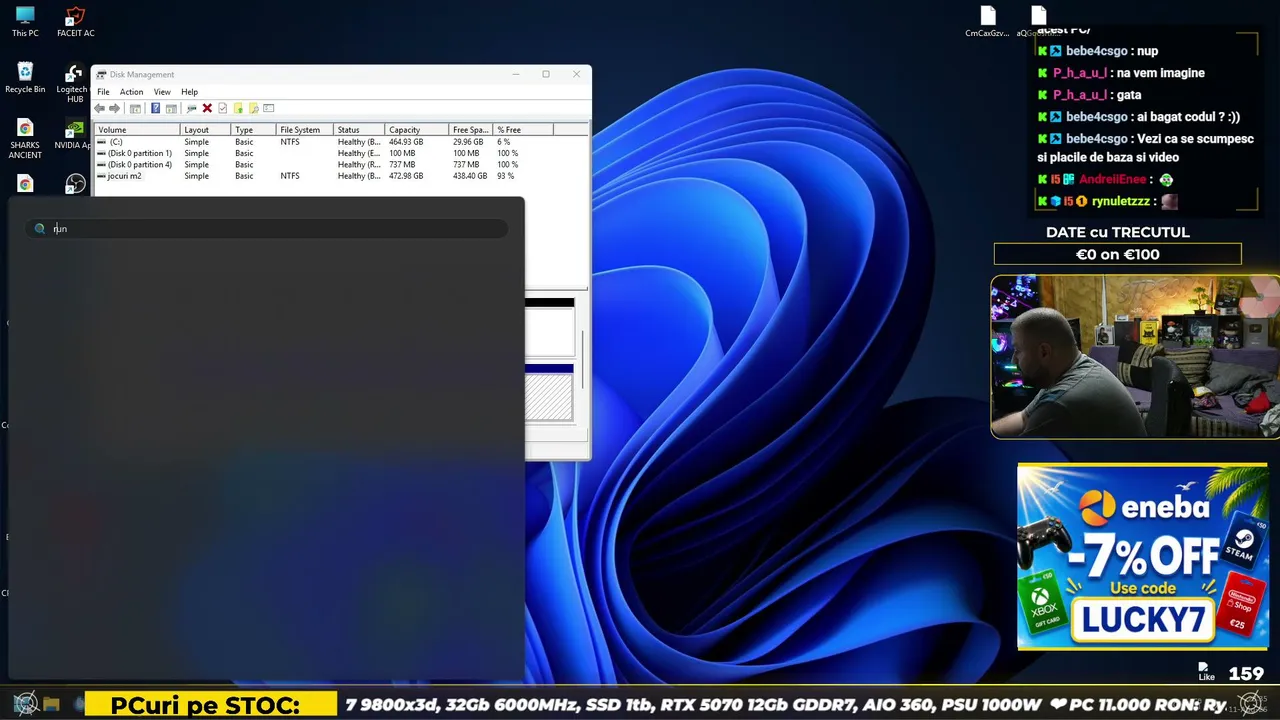Open Help via blue question mark icon
Image resolution: width=1280 pixels, height=720 pixels.
pyautogui.click(x=156, y=108)
